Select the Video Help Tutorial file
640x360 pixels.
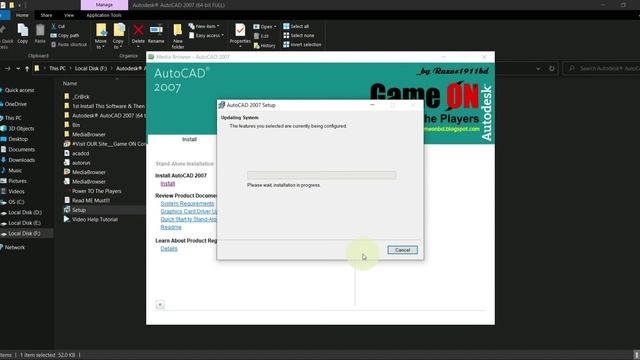point(95,220)
